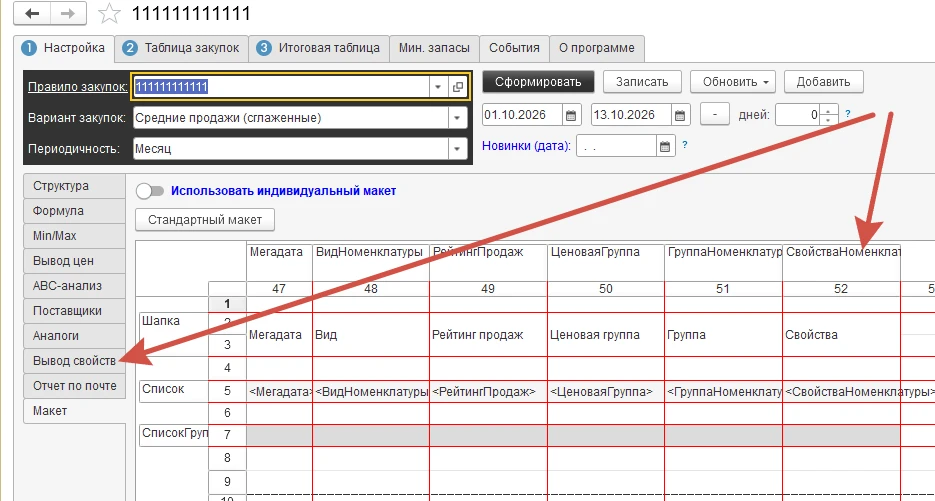The image size is (935, 501).
Task: Select the Формула side tab
Action: tap(74, 211)
